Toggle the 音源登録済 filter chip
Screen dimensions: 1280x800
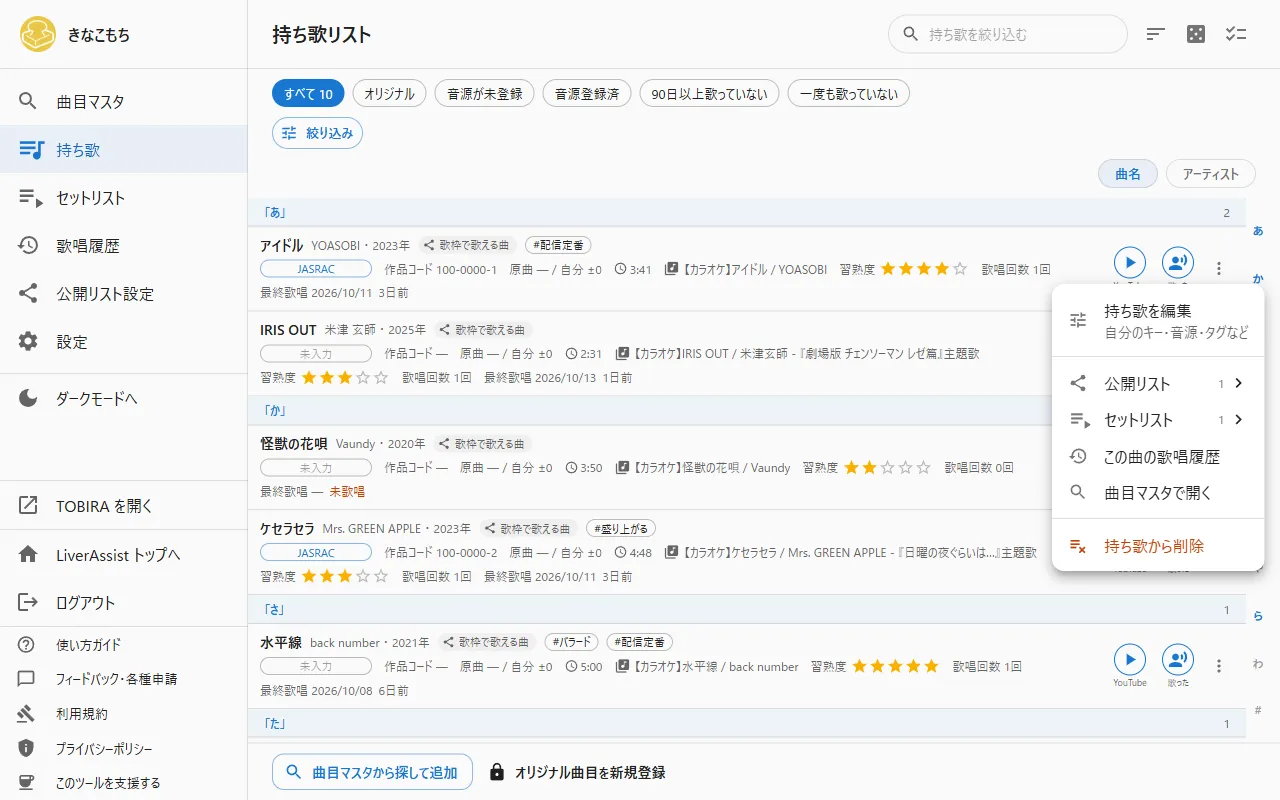pyautogui.click(x=587, y=94)
